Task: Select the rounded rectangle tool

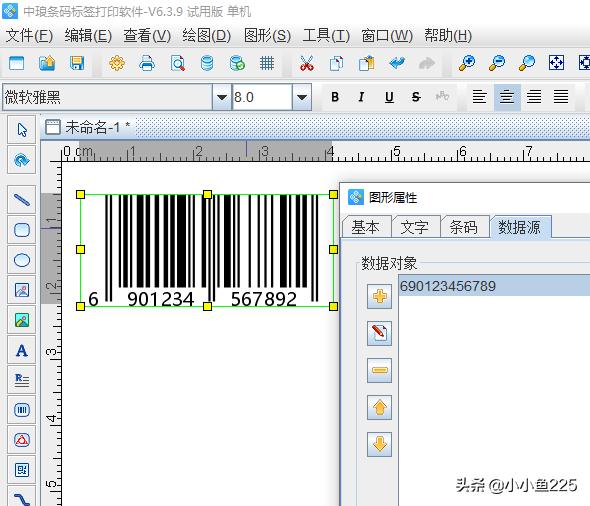Action: click(x=22, y=229)
